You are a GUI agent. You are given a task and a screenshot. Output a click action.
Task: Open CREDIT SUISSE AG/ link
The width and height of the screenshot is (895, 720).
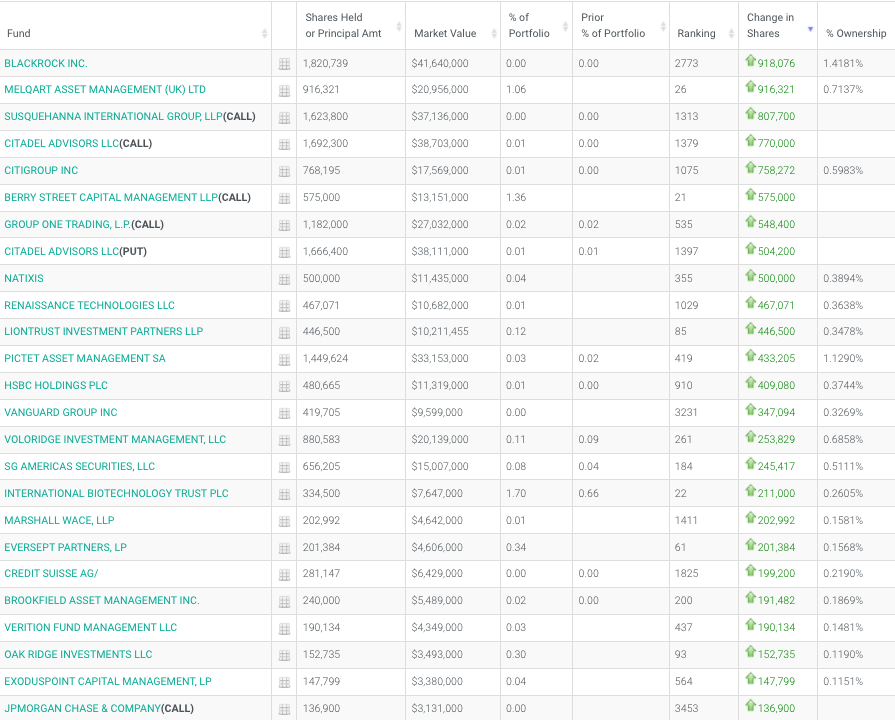(x=51, y=573)
